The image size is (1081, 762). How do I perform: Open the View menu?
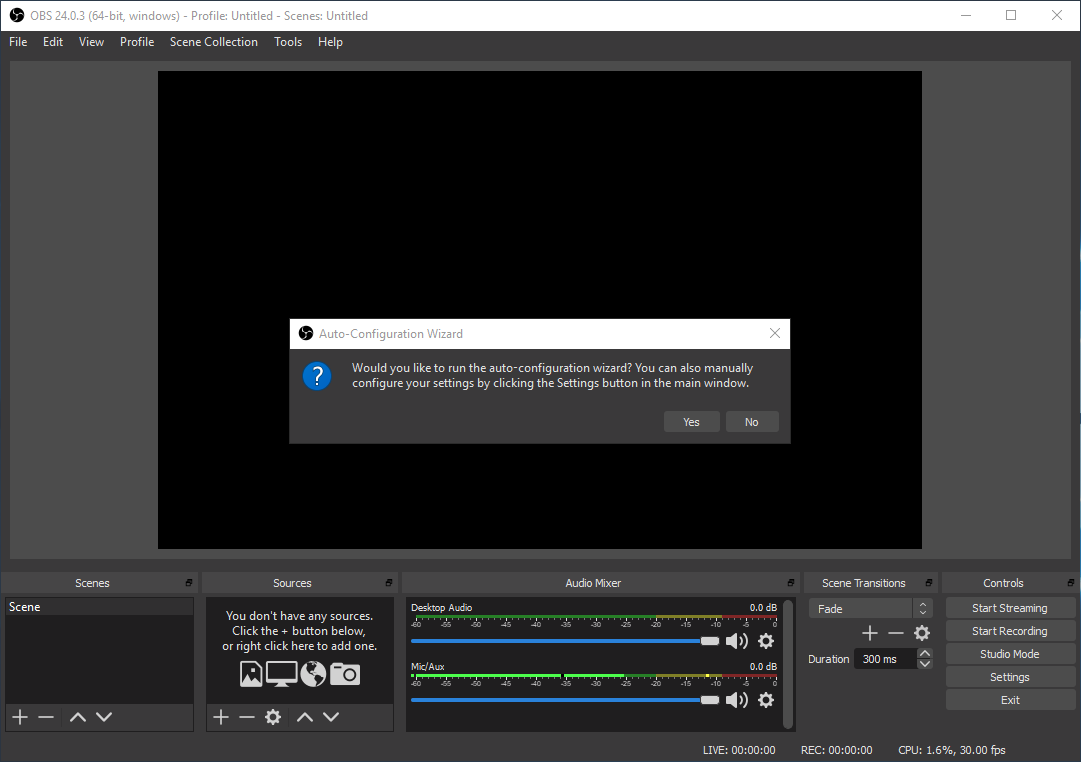[x=91, y=42]
